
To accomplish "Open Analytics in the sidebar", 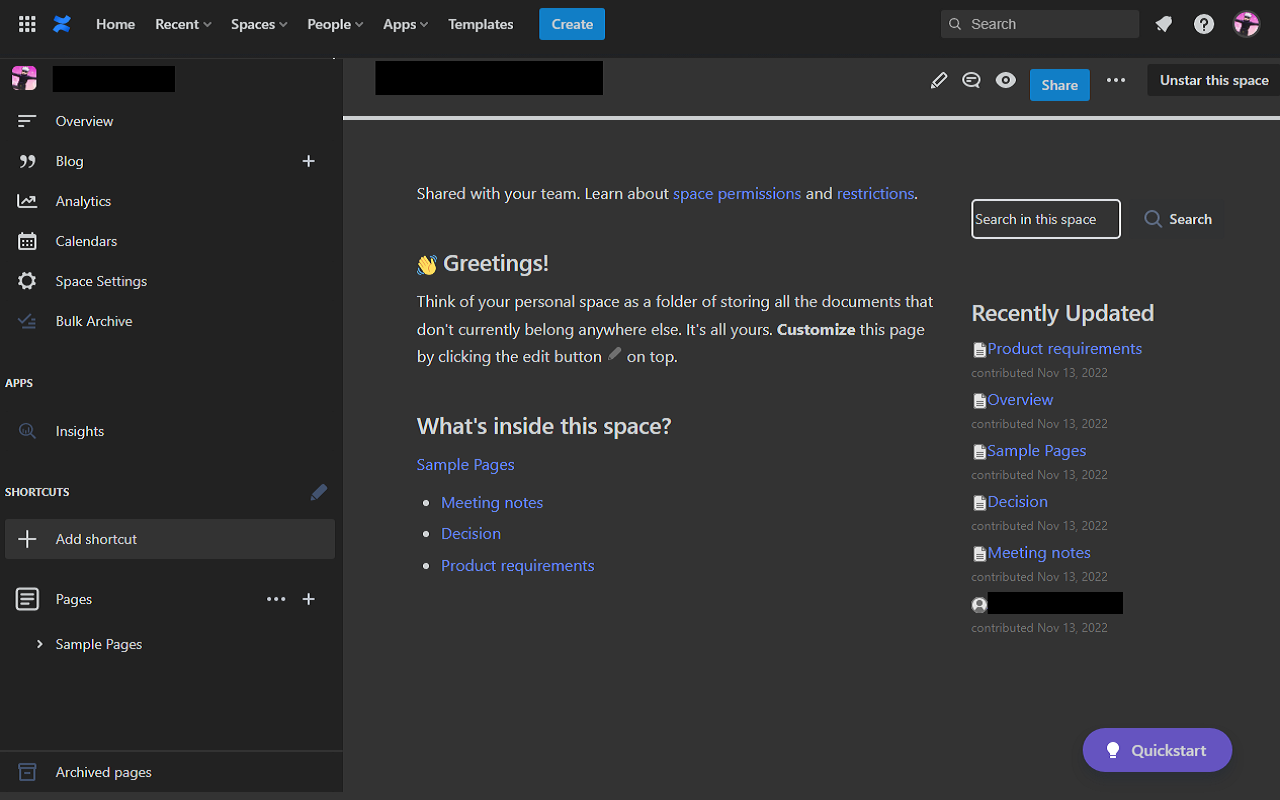I will pos(83,201).
